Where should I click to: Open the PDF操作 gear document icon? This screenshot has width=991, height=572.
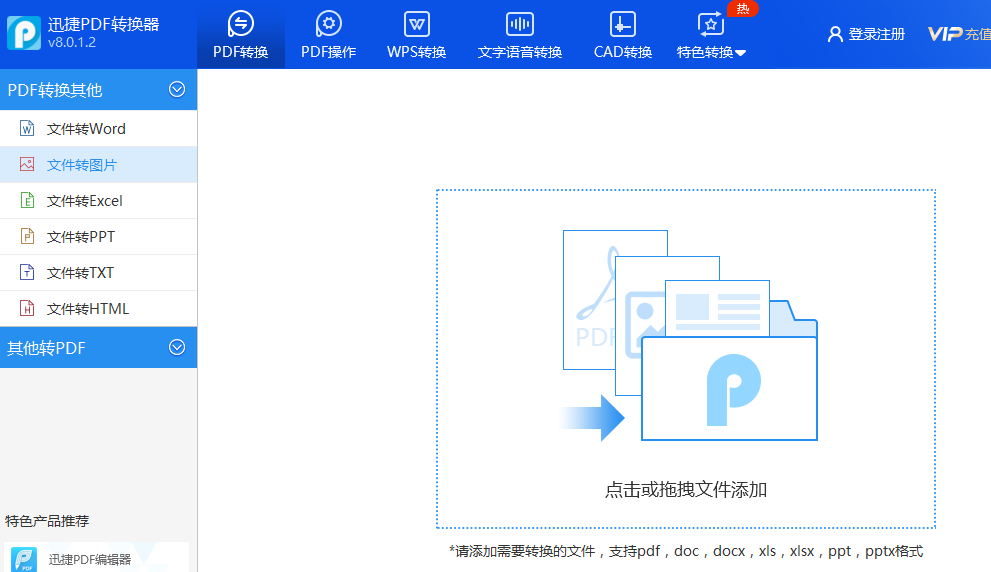click(329, 24)
